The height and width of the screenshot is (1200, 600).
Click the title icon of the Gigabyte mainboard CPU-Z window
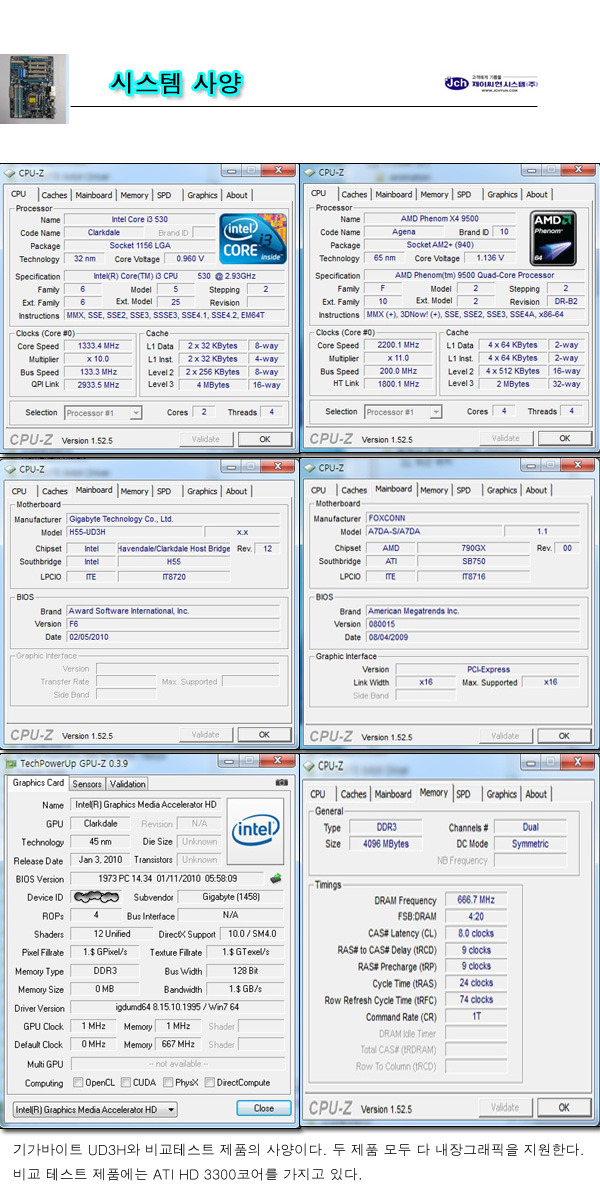(x=10, y=469)
